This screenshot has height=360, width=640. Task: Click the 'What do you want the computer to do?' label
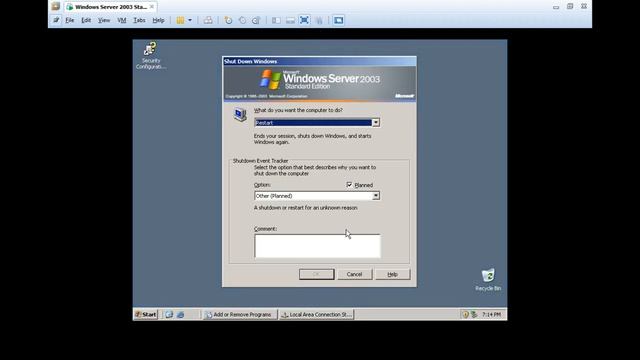point(298,110)
